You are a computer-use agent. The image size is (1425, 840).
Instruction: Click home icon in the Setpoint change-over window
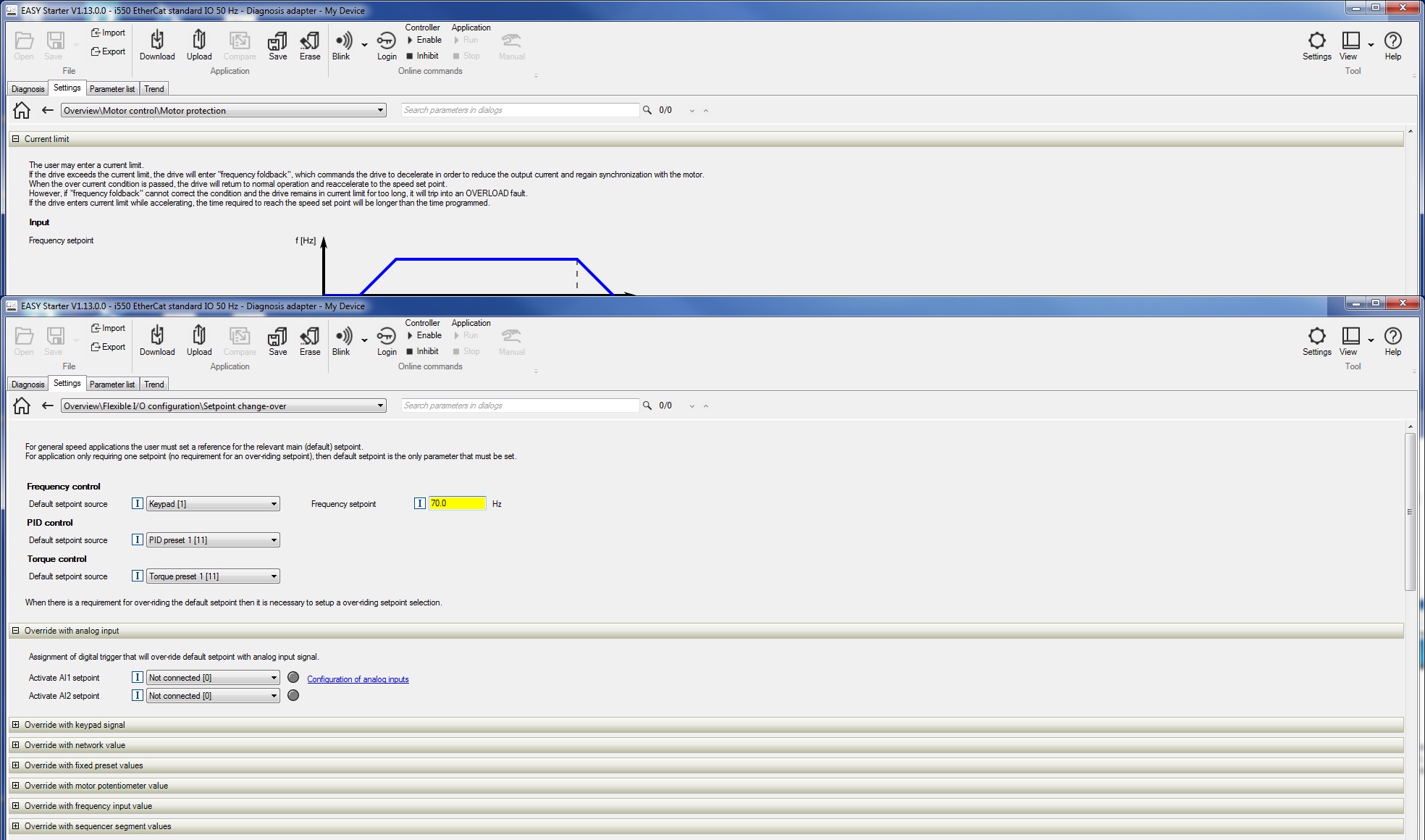point(22,406)
